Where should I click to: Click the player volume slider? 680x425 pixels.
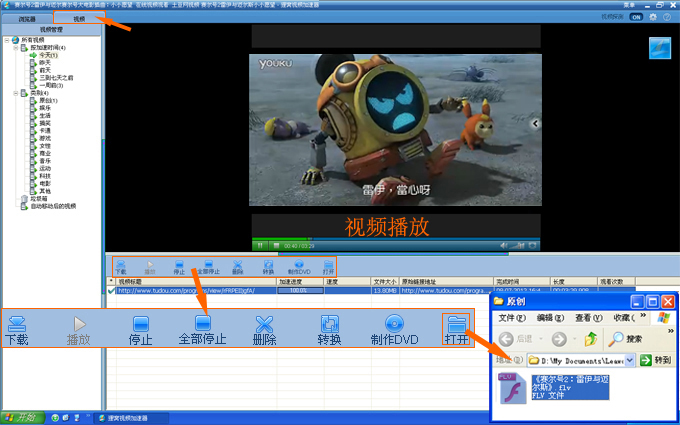coord(518,246)
